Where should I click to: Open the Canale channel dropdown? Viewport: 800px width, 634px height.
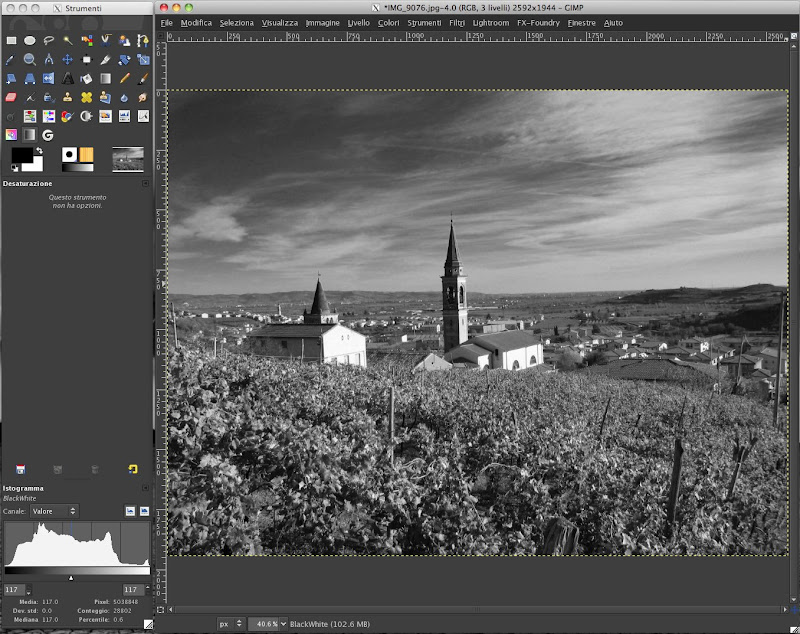56,511
